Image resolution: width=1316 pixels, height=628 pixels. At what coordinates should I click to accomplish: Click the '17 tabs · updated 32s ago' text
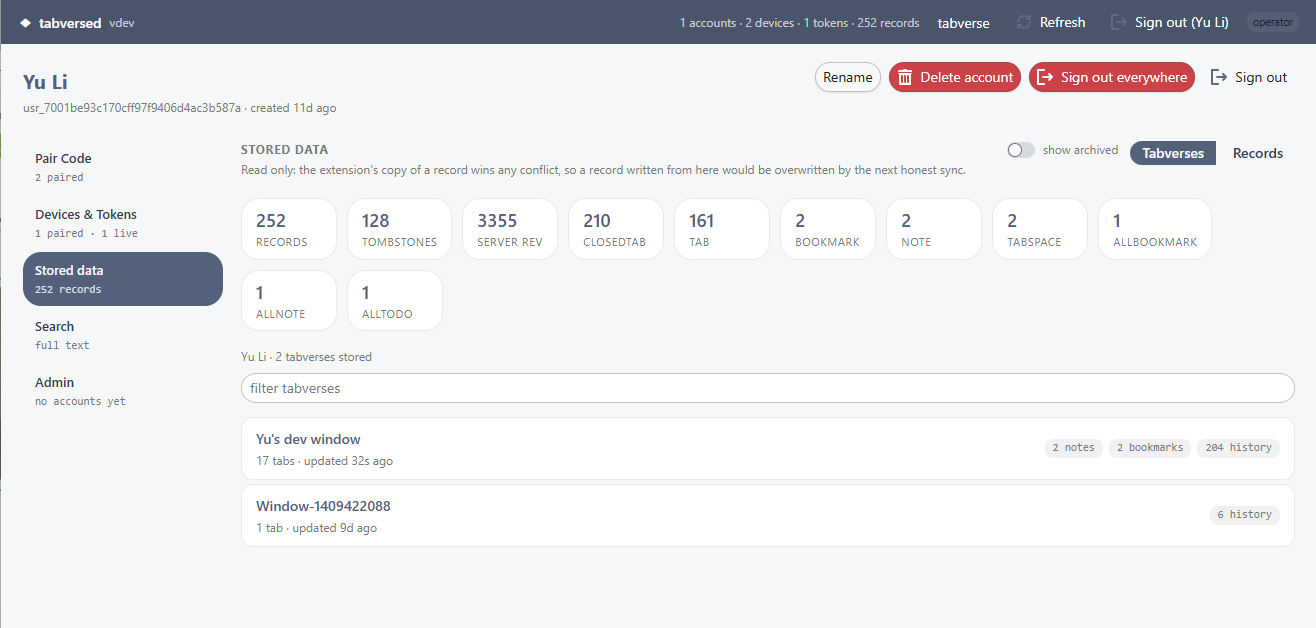click(x=324, y=461)
